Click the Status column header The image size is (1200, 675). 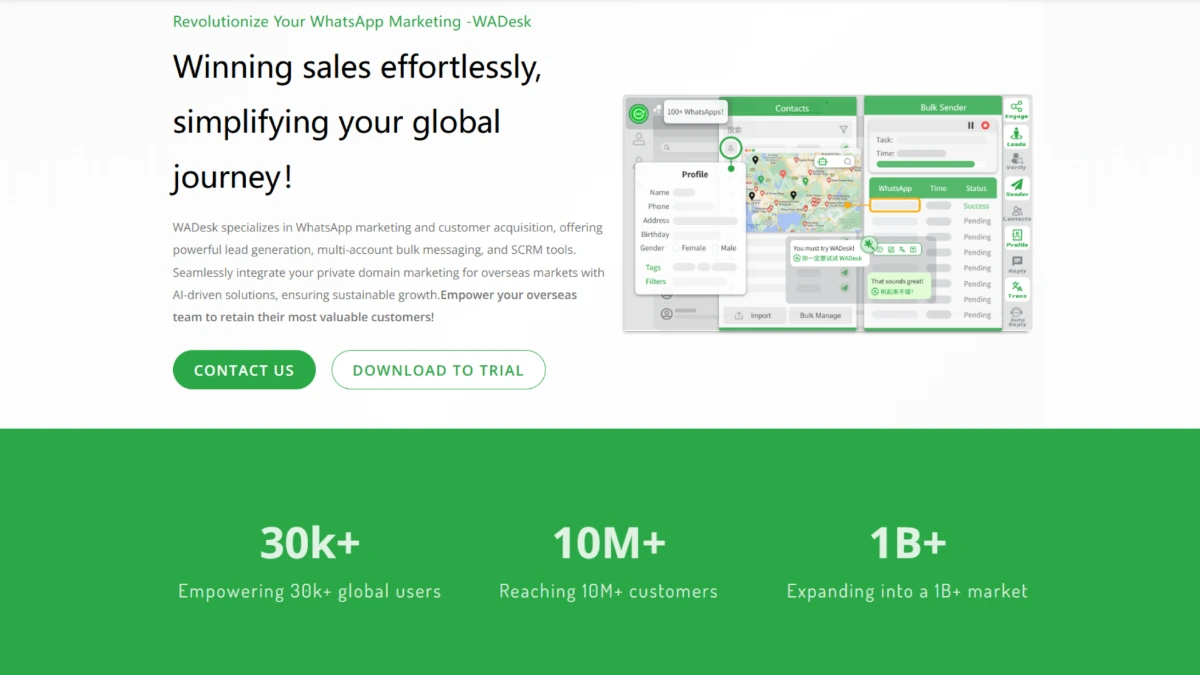click(976, 188)
